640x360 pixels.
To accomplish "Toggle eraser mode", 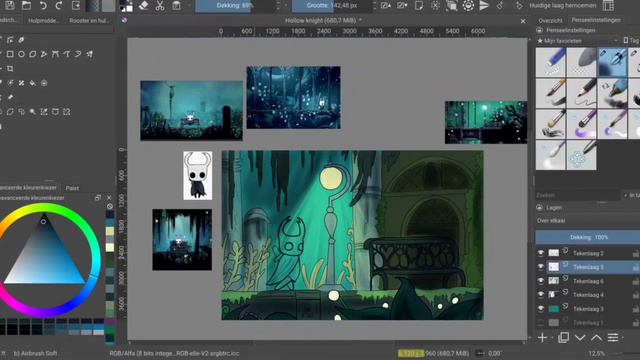I will [x=143, y=6].
